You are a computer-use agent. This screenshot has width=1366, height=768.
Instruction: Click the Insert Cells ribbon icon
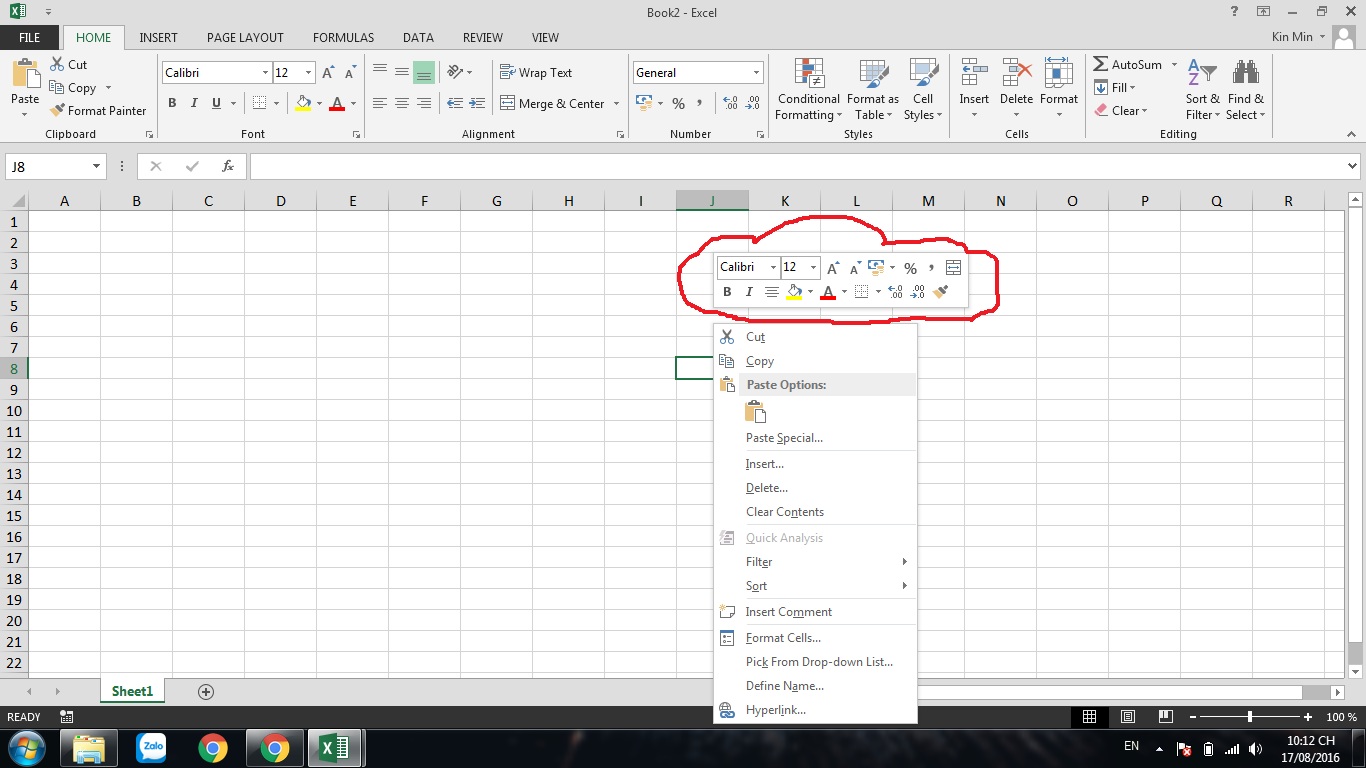tap(973, 74)
